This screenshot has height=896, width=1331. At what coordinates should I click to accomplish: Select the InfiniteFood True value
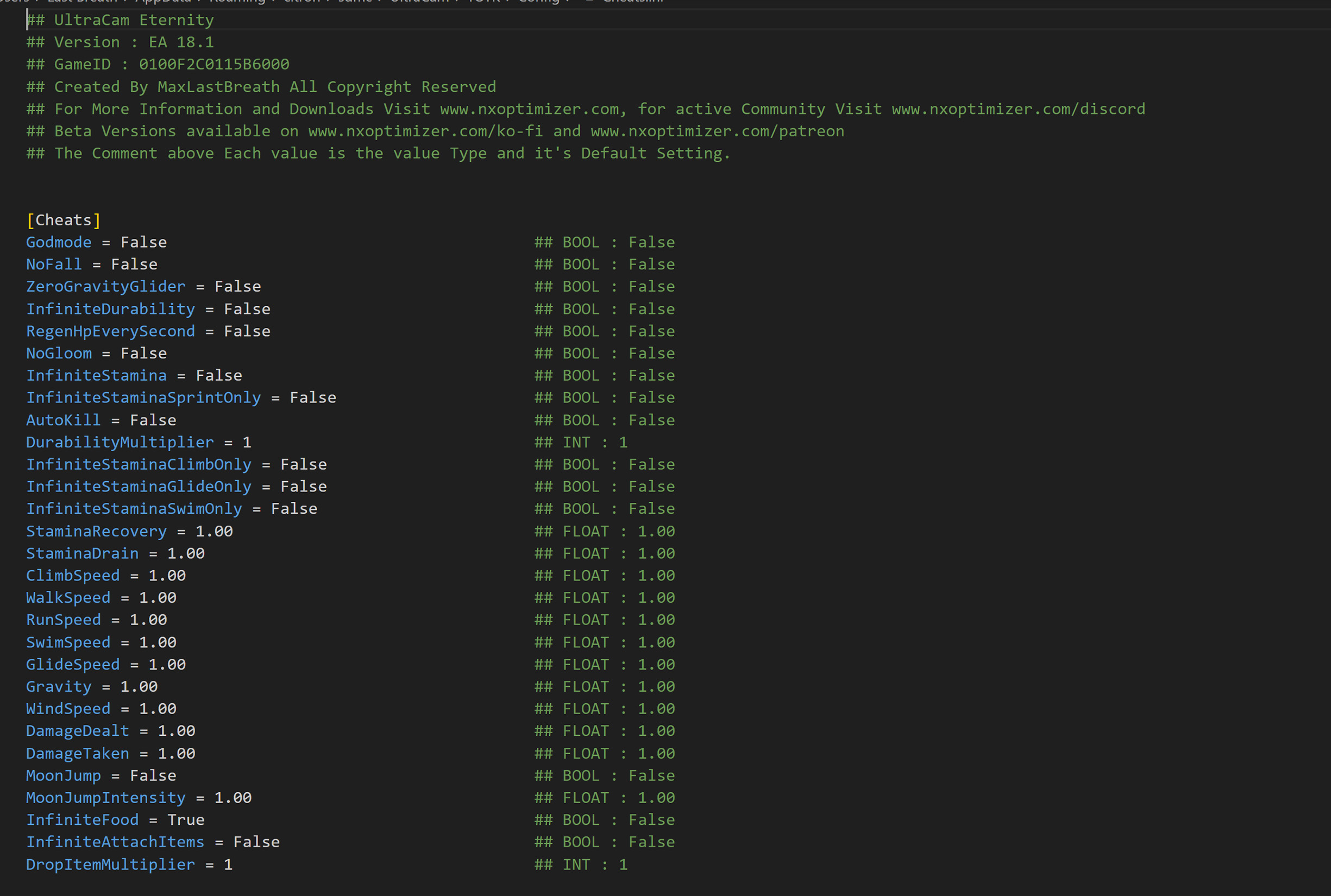pyautogui.click(x=186, y=820)
